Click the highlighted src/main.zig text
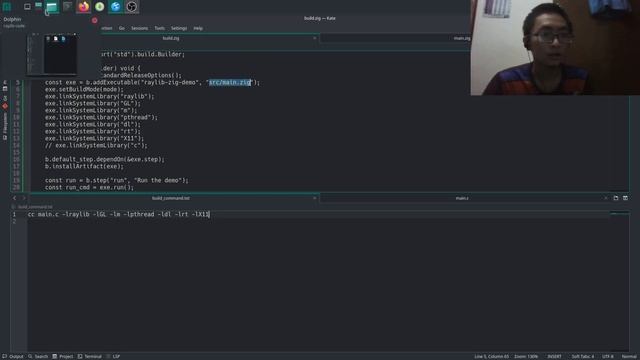Image resolution: width=640 pixels, height=360 pixels. click(x=230, y=82)
